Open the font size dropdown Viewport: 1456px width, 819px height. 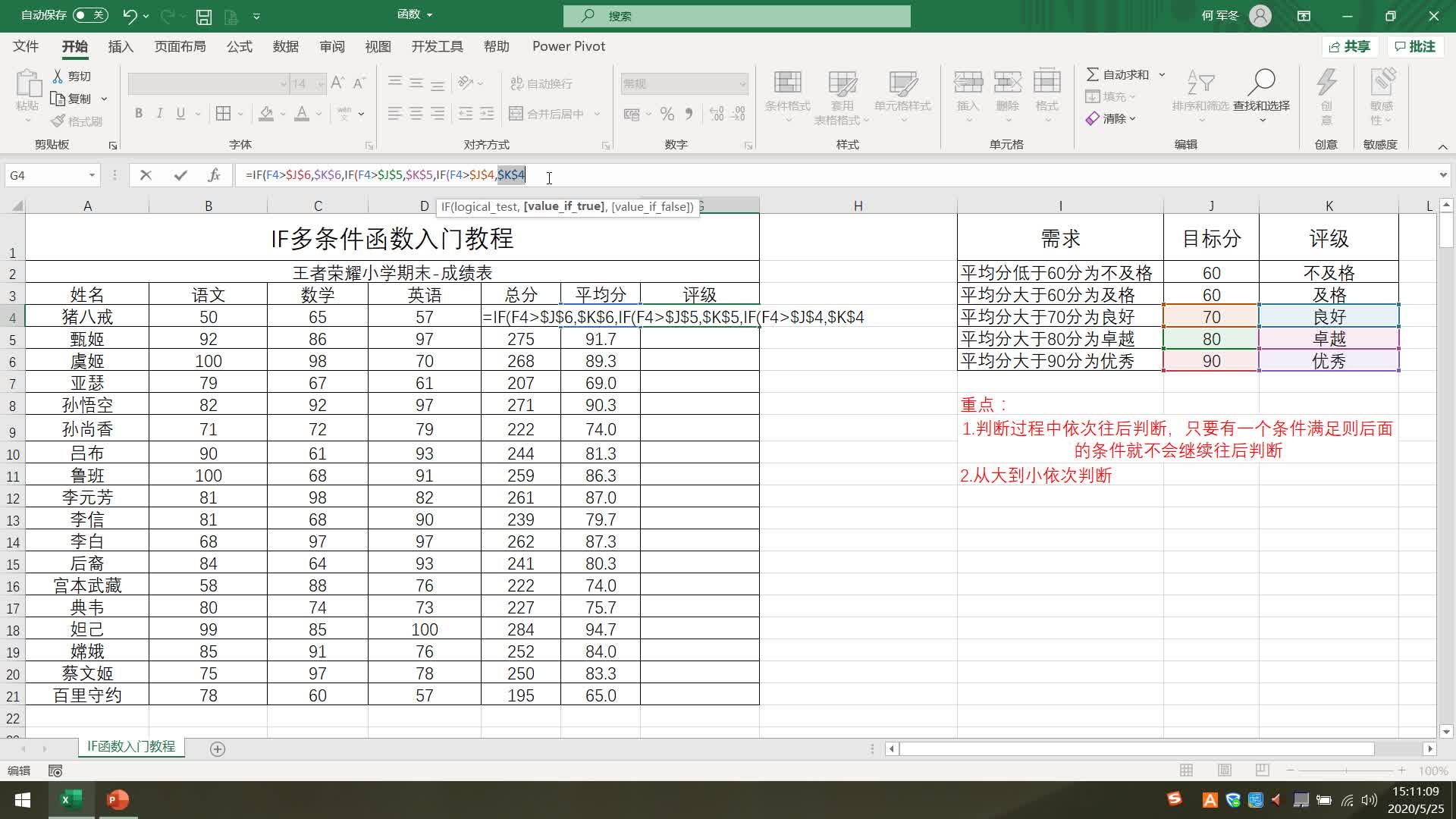321,83
